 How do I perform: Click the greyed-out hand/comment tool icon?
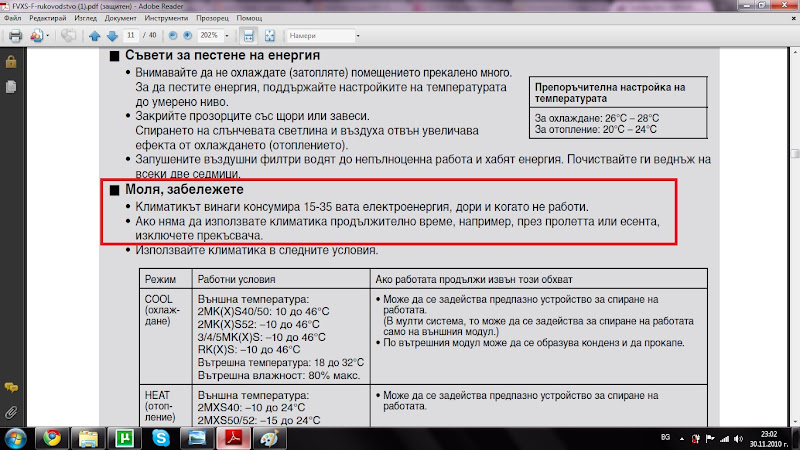click(x=68, y=36)
